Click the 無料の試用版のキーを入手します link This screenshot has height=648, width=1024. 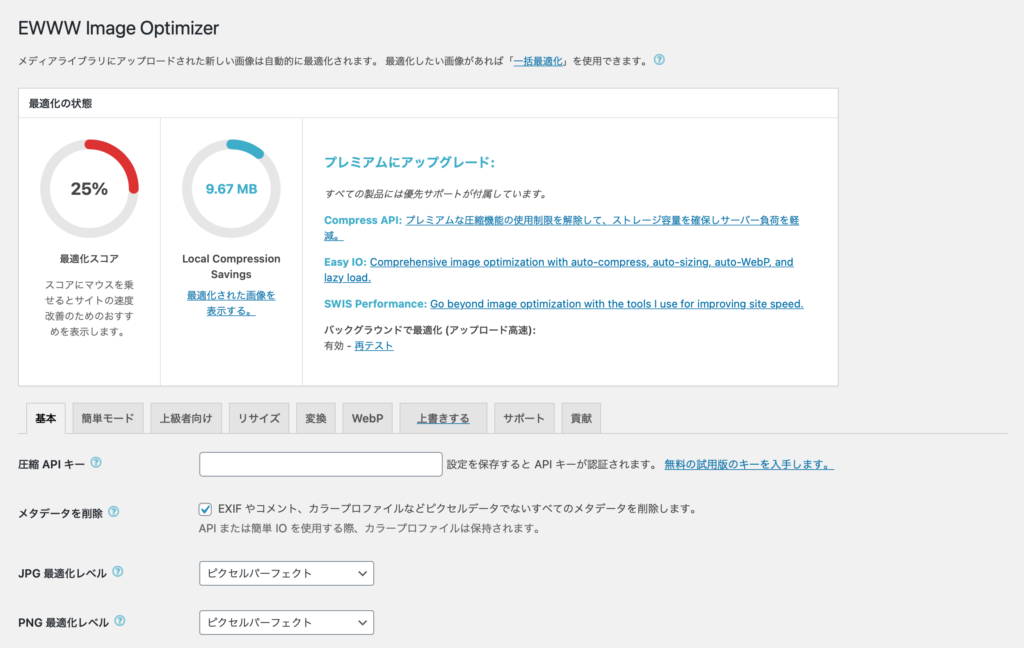click(x=749, y=464)
